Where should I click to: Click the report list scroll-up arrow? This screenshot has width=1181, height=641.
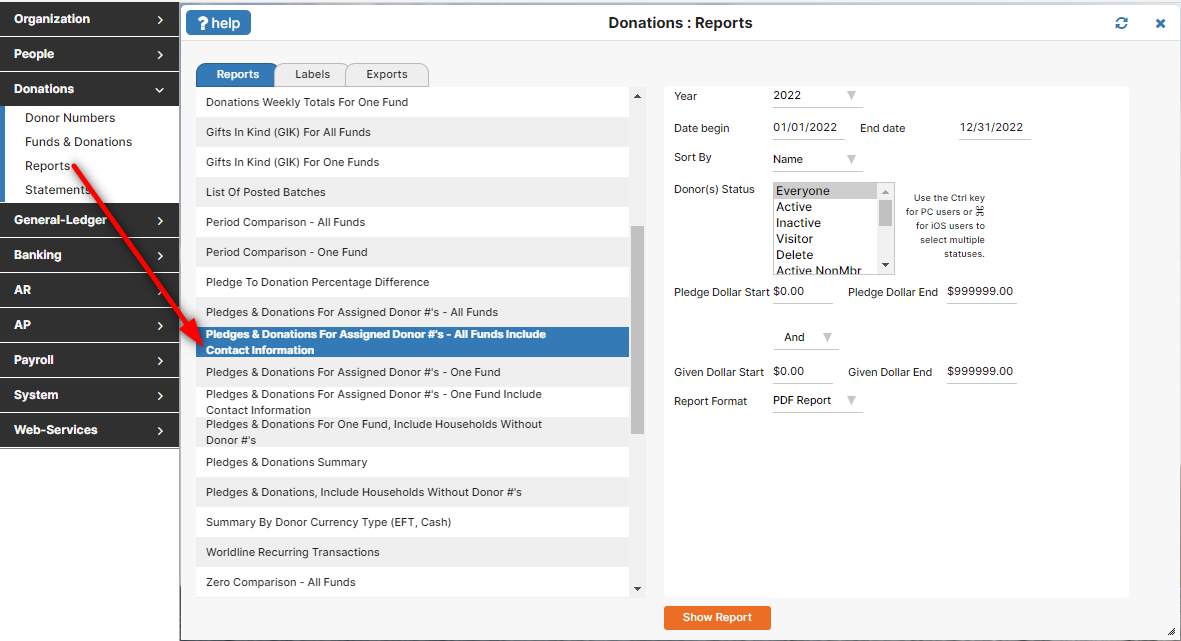click(637, 96)
